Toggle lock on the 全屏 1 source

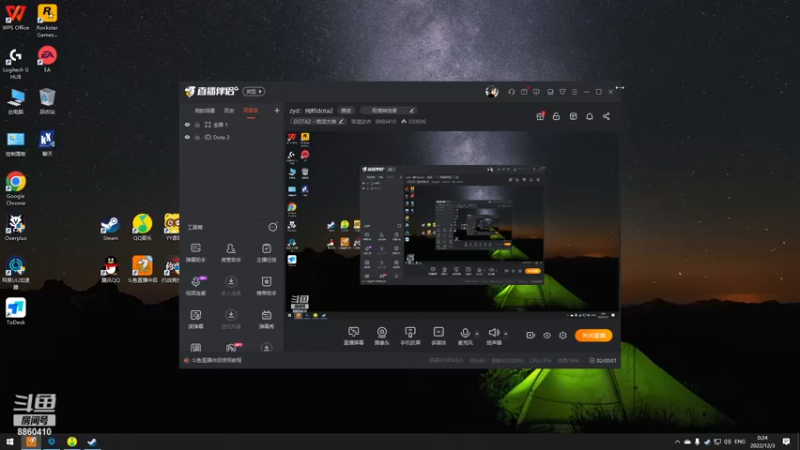197,124
